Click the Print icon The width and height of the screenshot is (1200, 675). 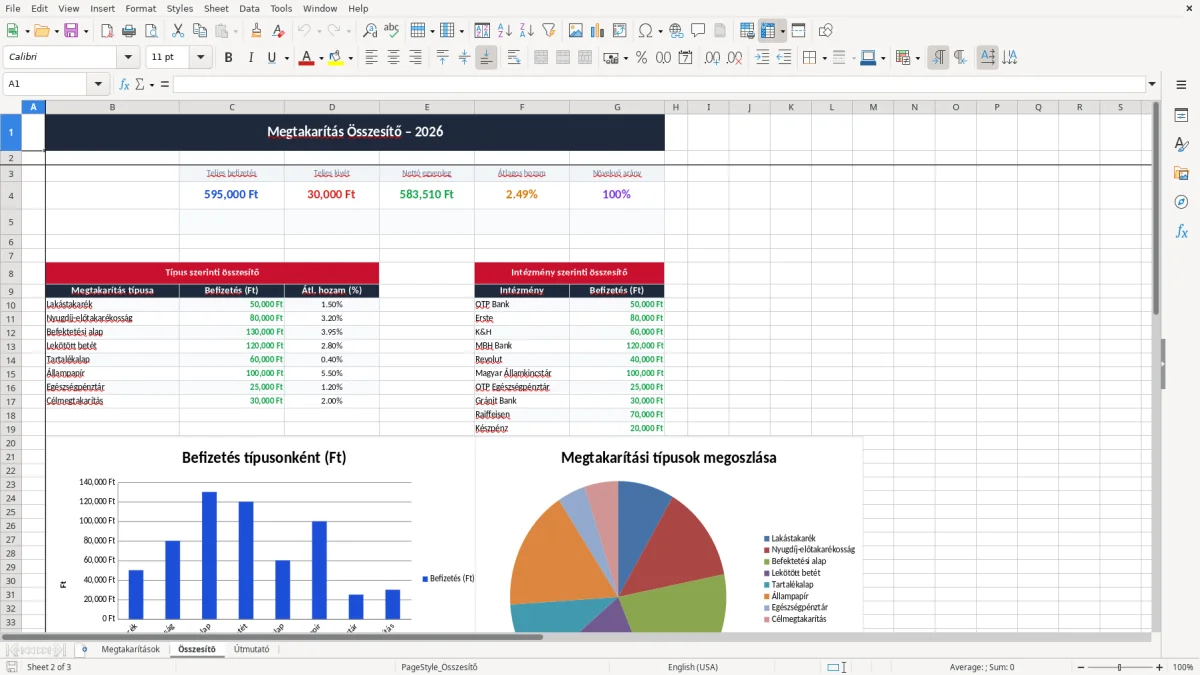(x=129, y=31)
